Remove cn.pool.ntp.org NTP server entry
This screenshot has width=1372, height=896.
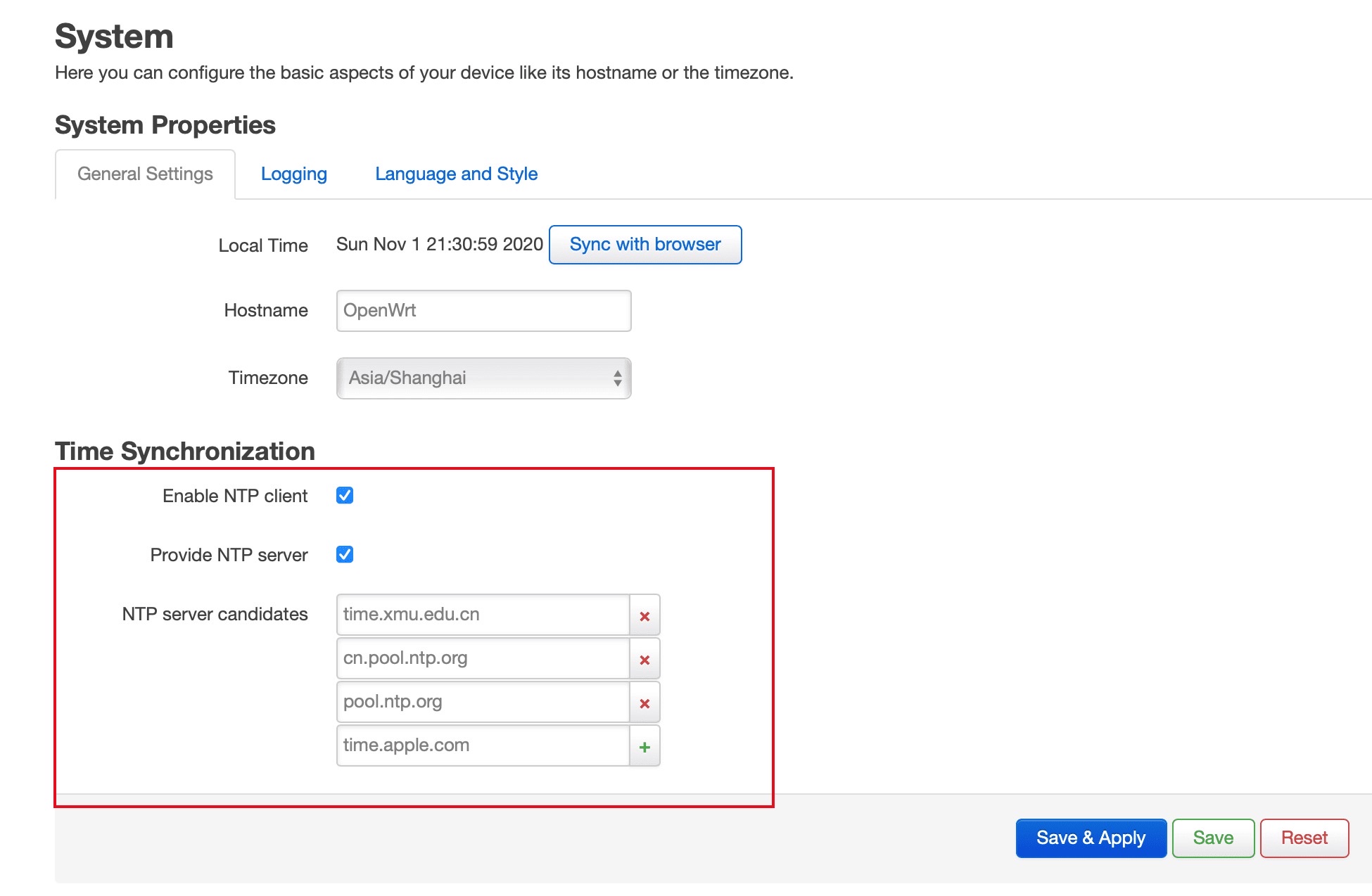click(x=644, y=659)
